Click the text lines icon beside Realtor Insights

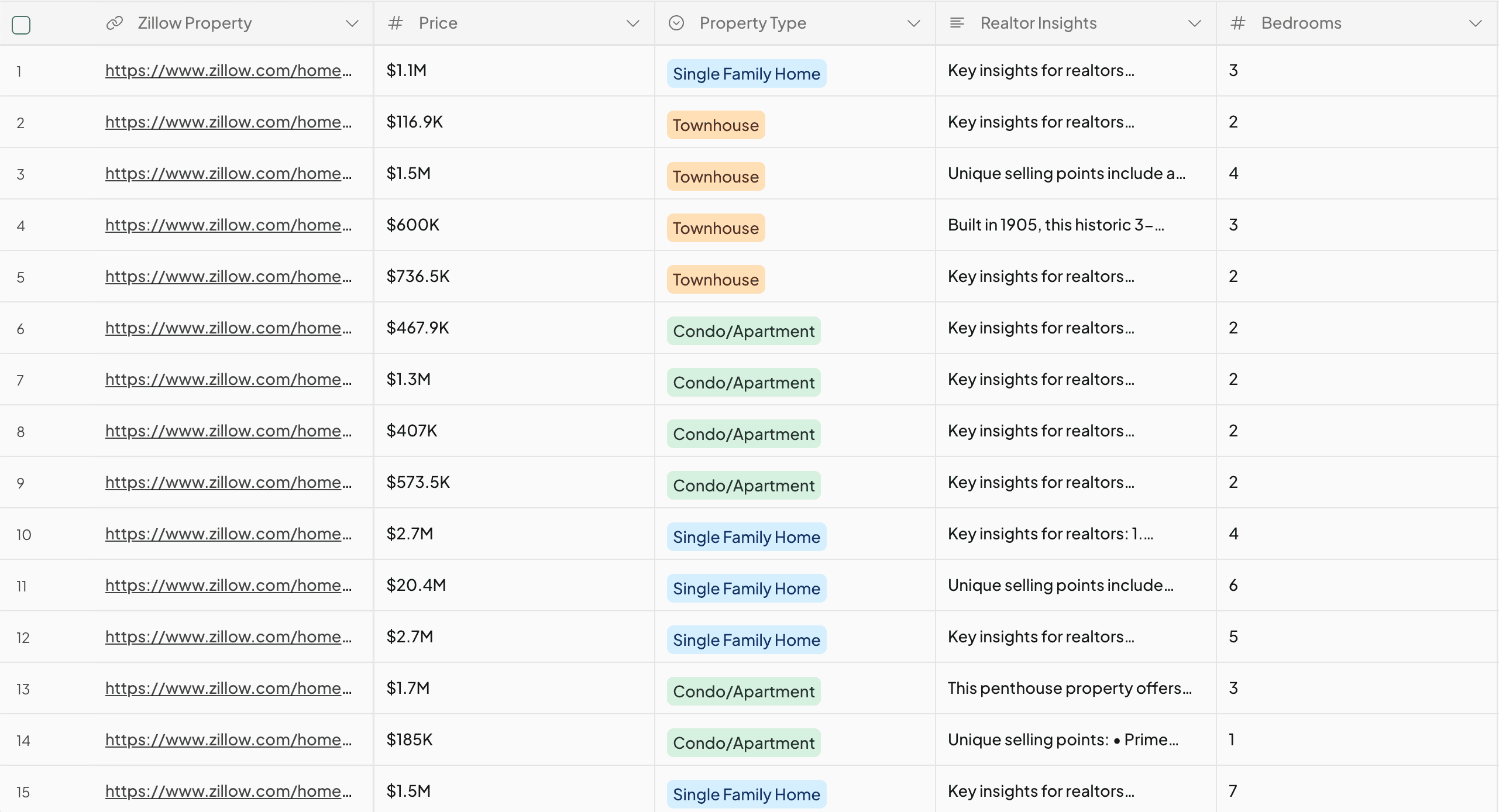click(957, 23)
